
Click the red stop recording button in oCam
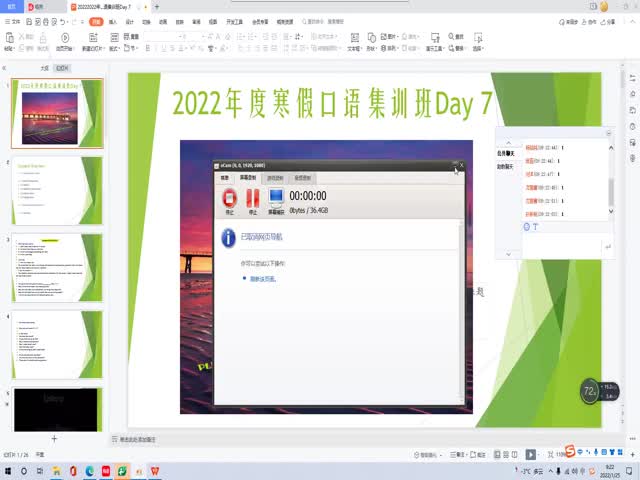229,199
